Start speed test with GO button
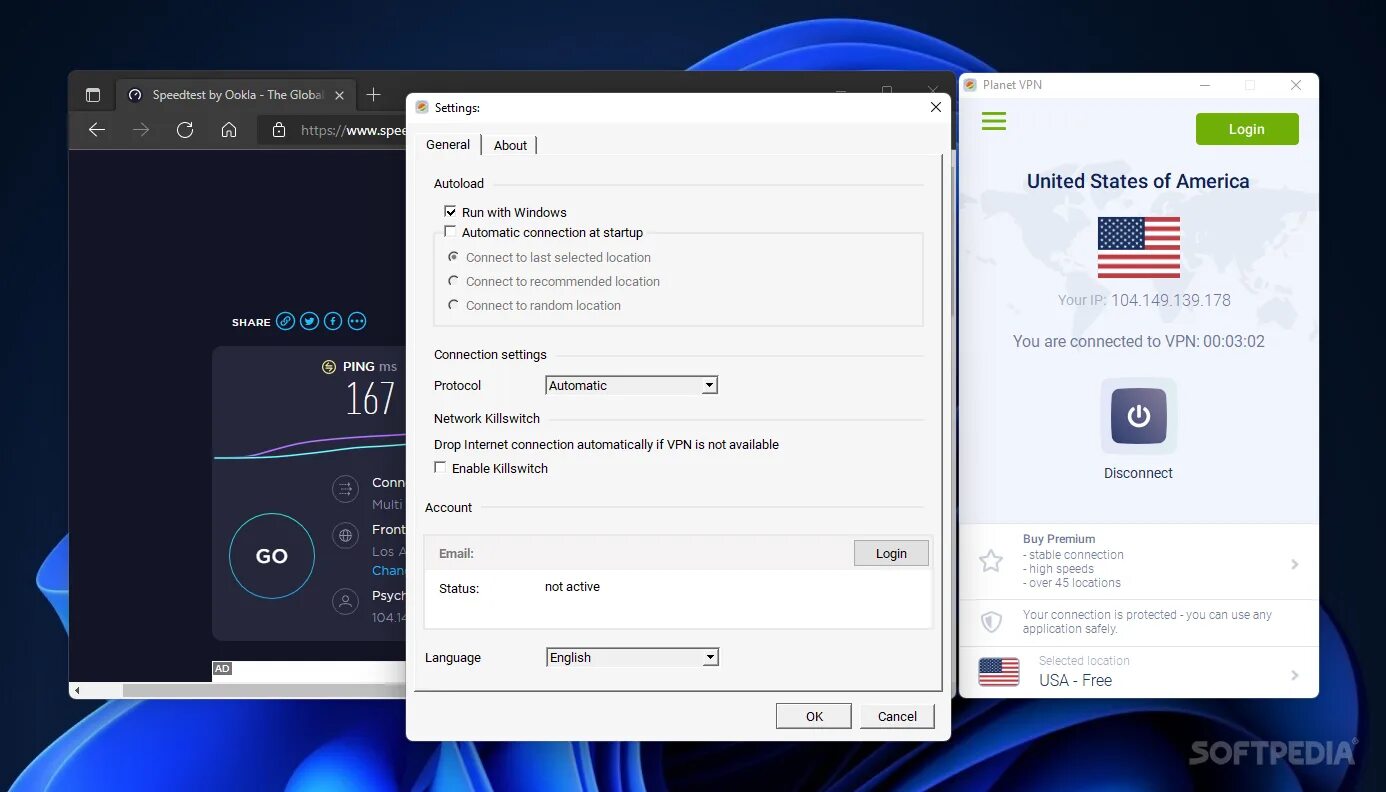Viewport: 1386px width, 792px height. pyautogui.click(x=272, y=556)
